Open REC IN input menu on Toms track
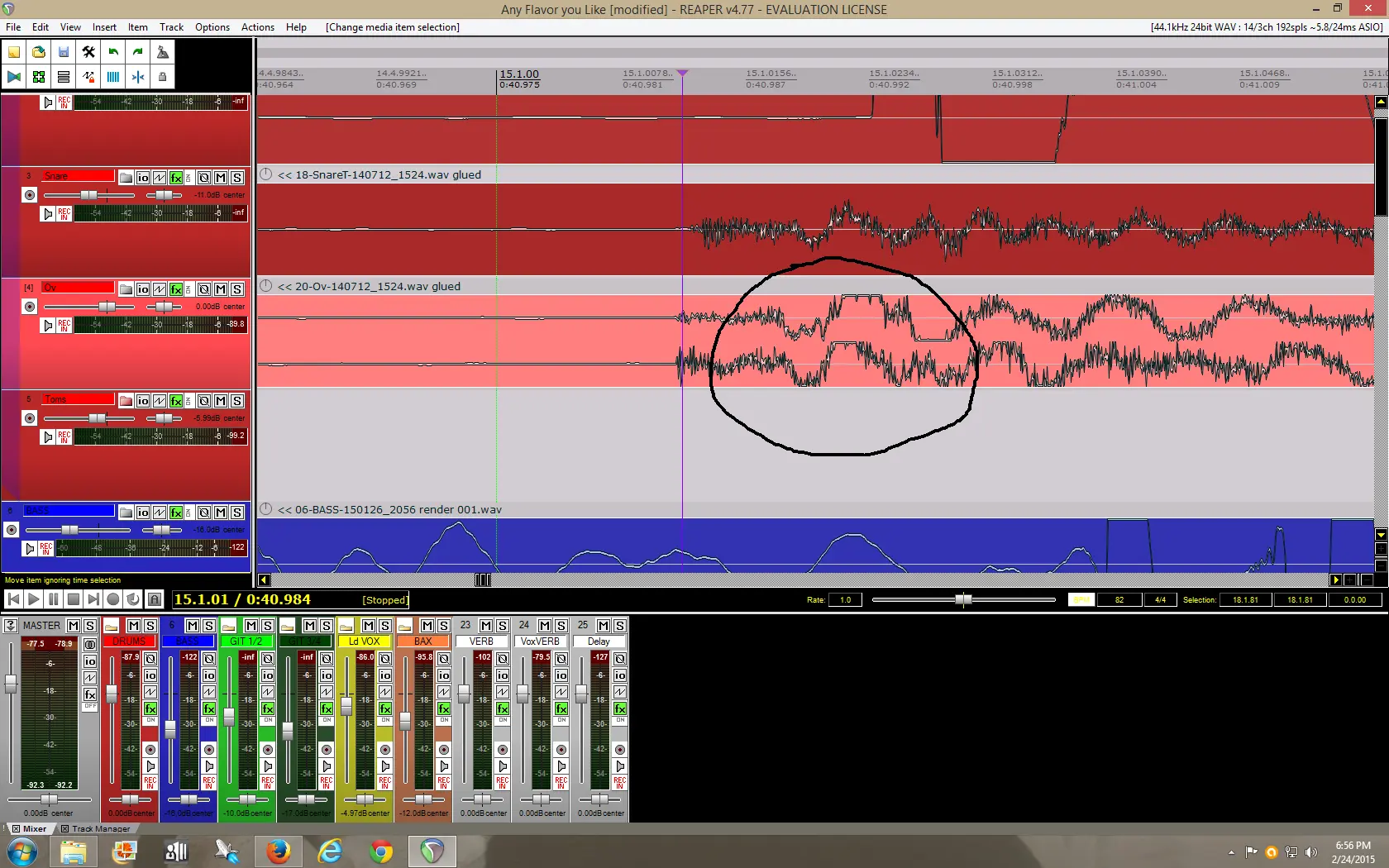The image size is (1389, 868). 64,437
